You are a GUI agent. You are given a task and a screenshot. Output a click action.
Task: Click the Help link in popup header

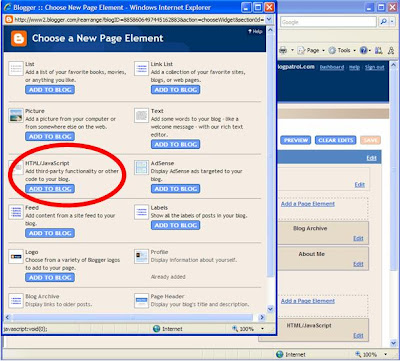255,31
